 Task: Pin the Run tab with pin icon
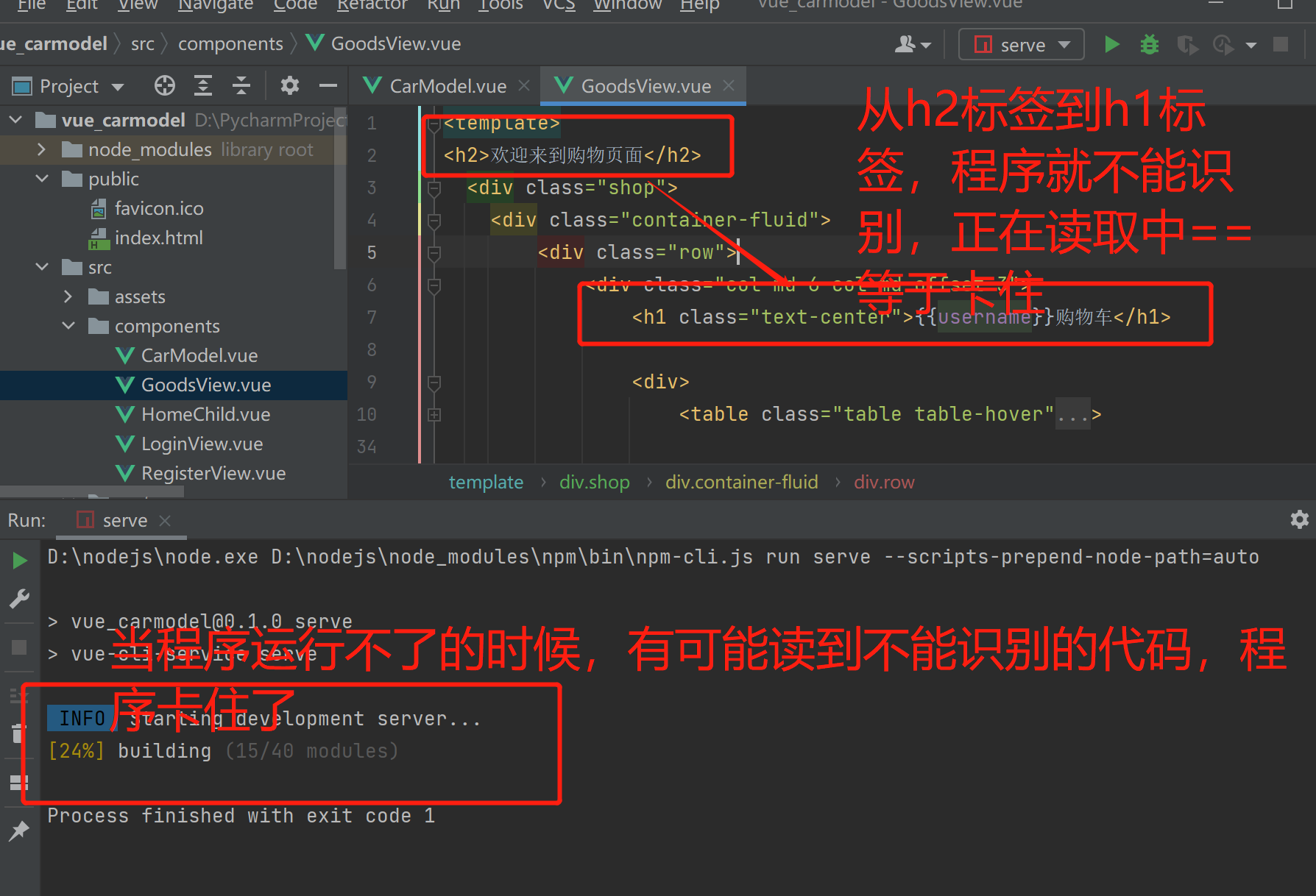[x=20, y=831]
